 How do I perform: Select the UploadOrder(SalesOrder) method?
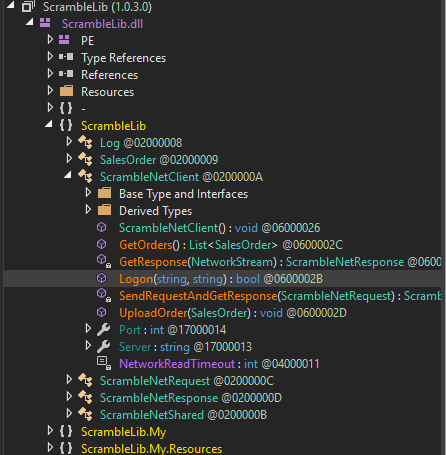pyautogui.click(x=233, y=313)
